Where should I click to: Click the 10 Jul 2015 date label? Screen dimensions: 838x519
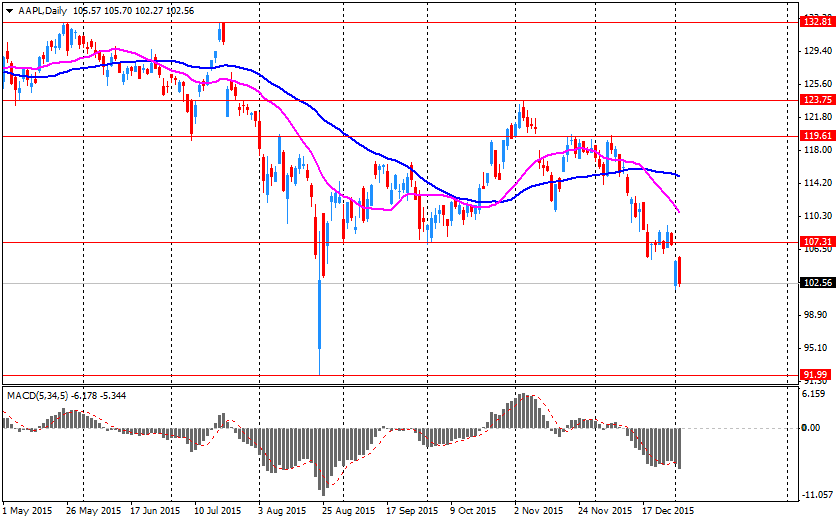click(218, 510)
